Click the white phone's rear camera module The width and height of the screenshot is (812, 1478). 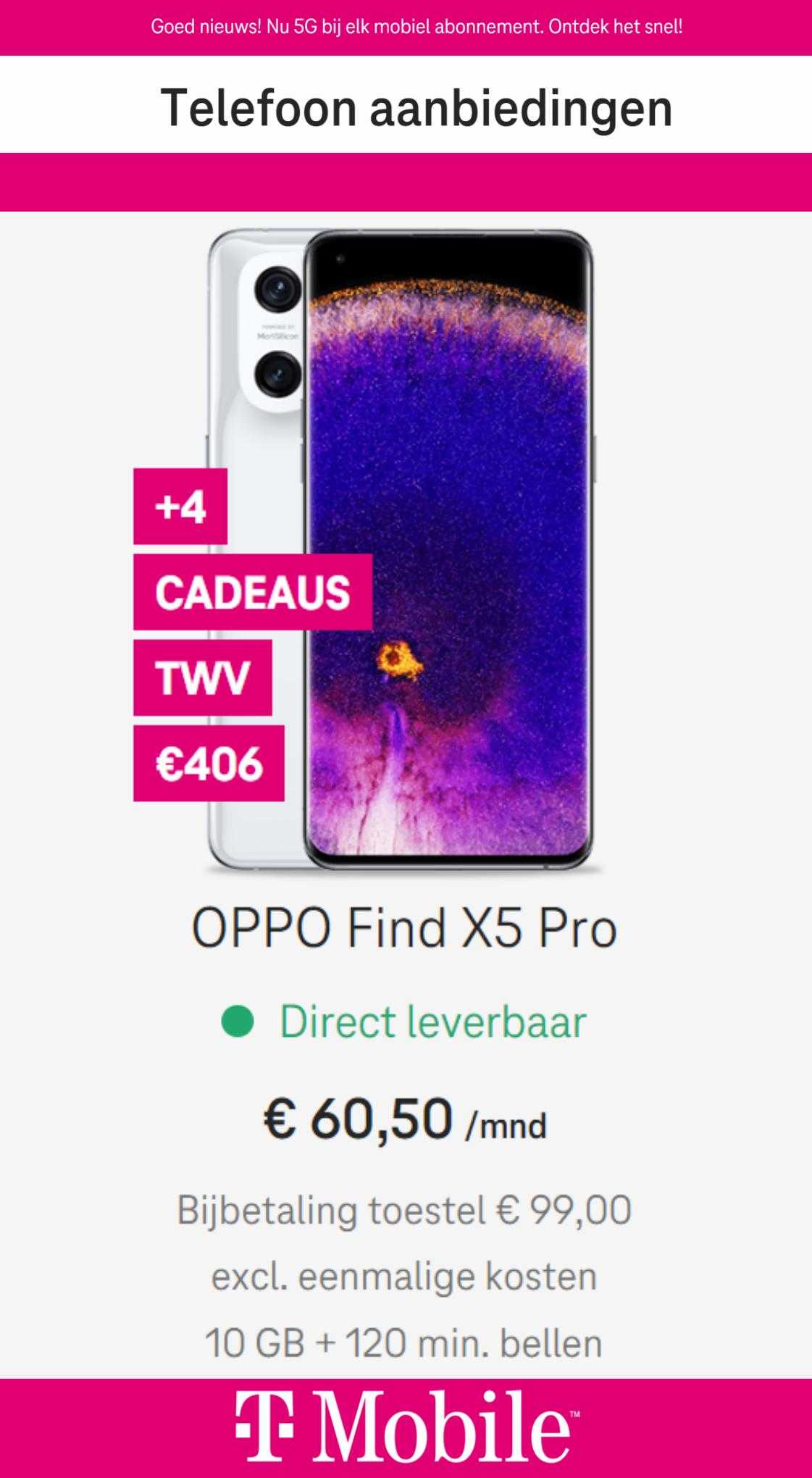pos(277,333)
